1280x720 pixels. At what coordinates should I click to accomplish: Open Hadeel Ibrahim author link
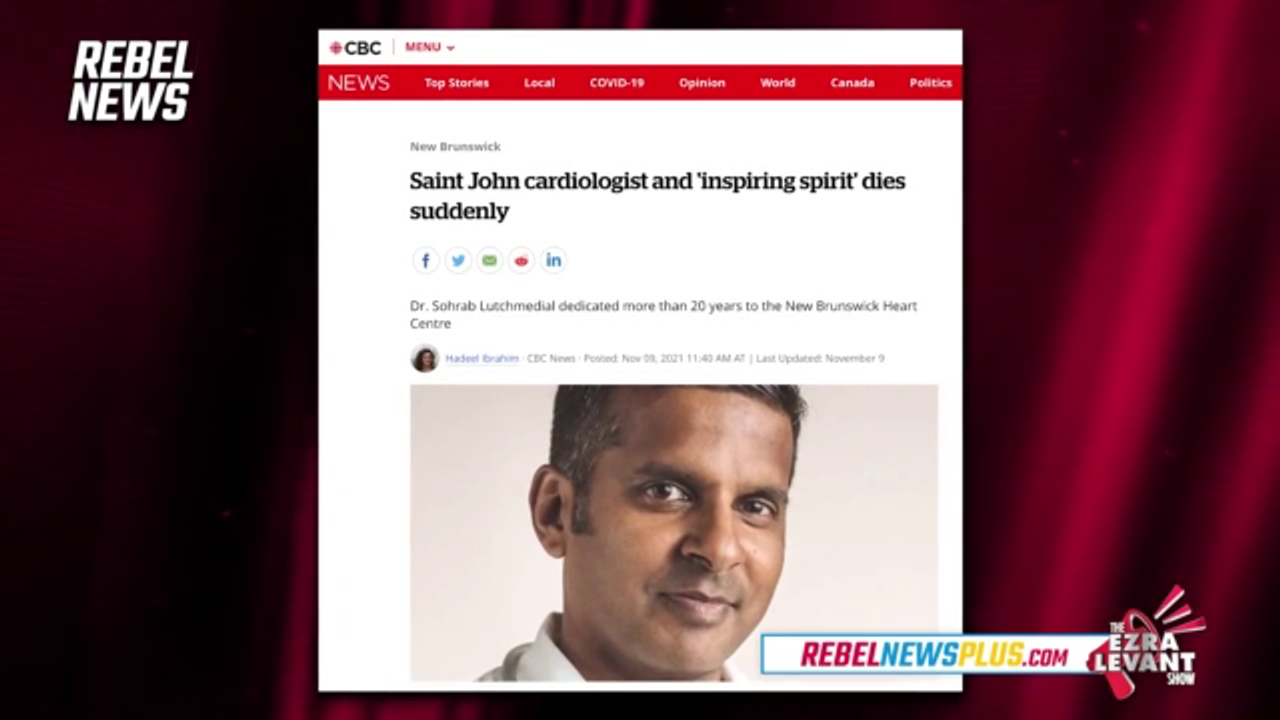click(x=482, y=359)
